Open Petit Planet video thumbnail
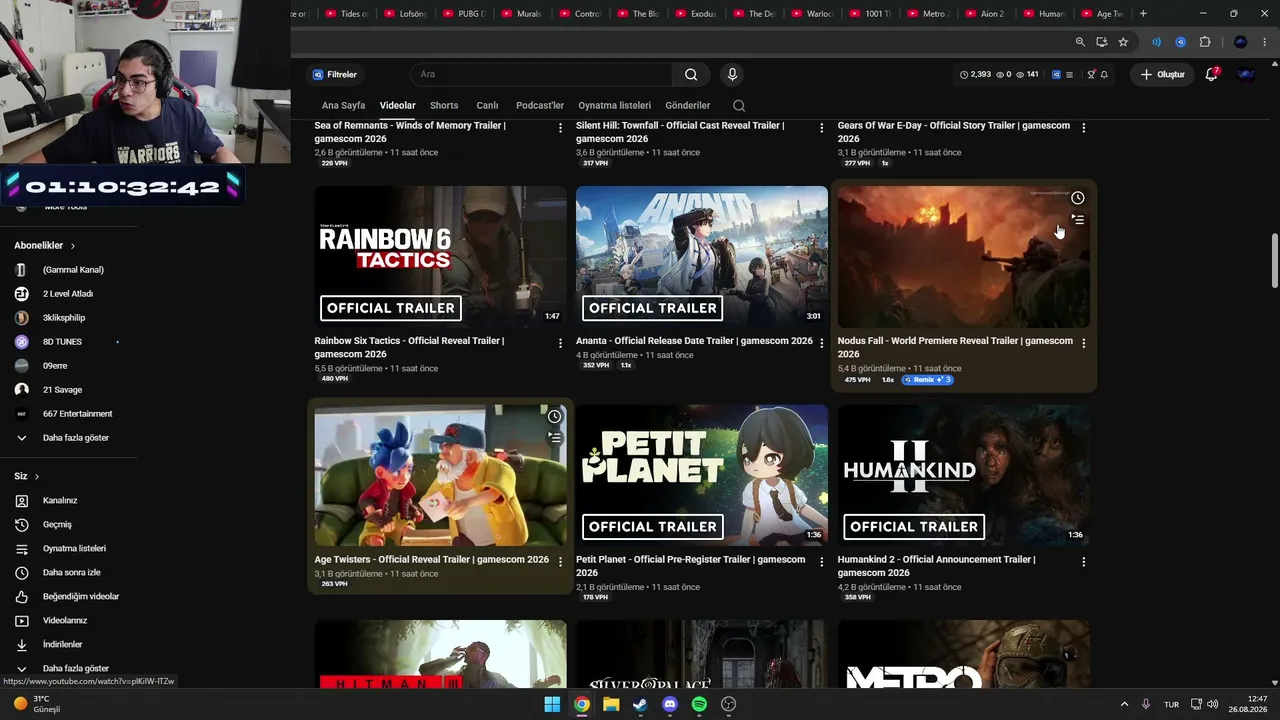This screenshot has width=1280, height=720. tap(702, 476)
